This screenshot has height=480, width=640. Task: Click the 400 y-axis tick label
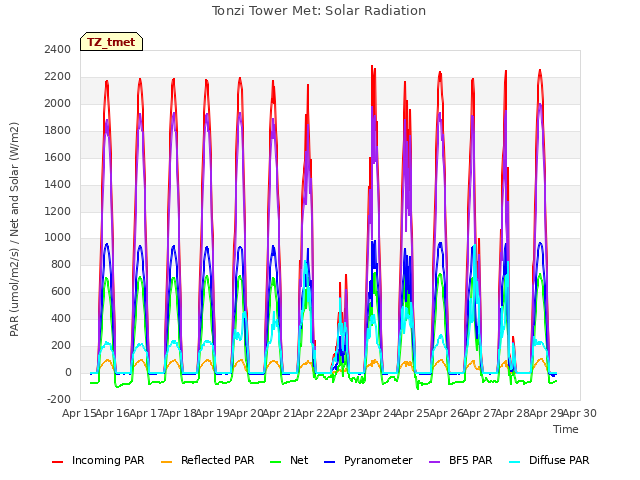[x=61, y=318]
